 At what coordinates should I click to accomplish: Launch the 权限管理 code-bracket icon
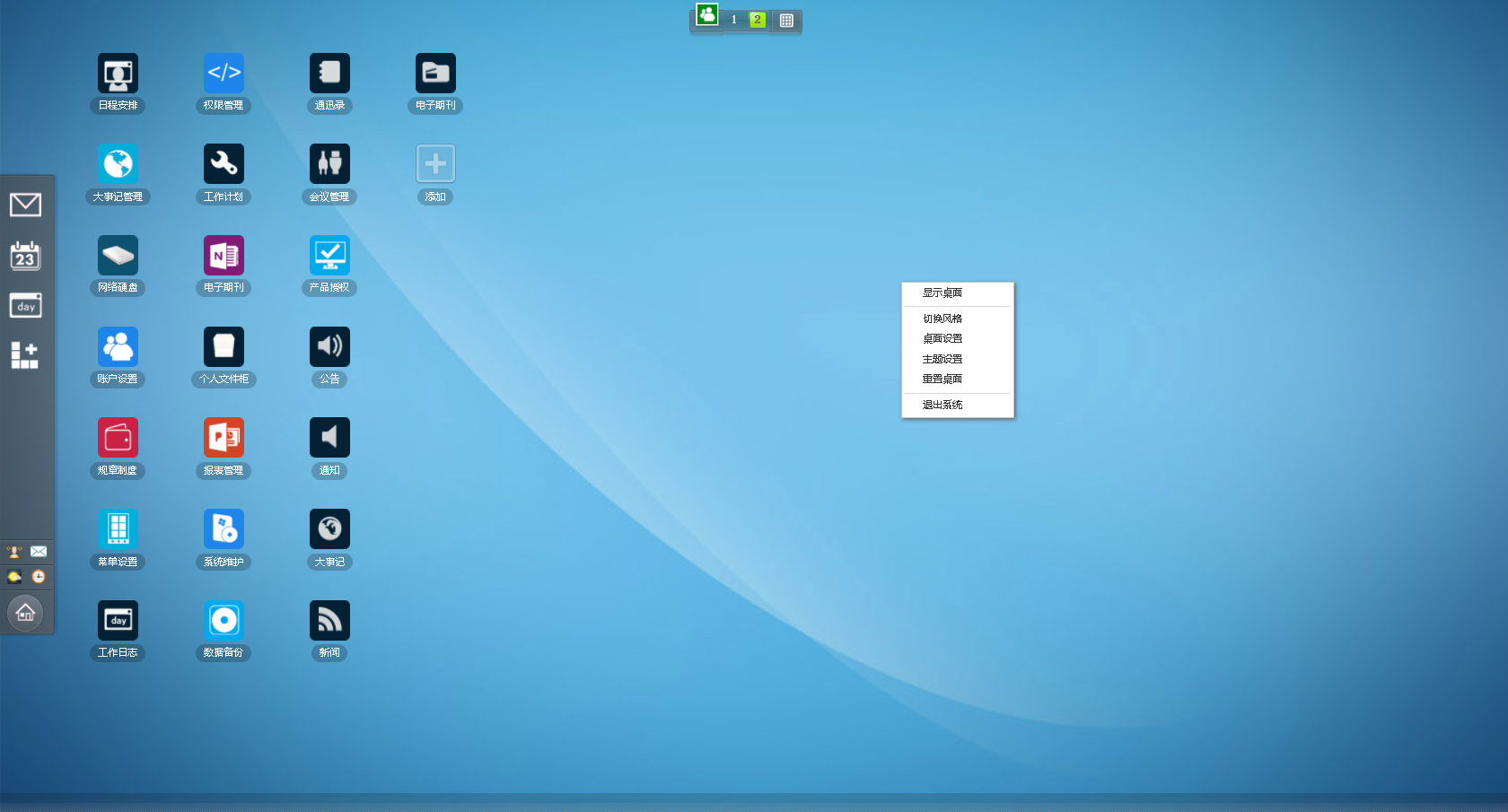224,74
